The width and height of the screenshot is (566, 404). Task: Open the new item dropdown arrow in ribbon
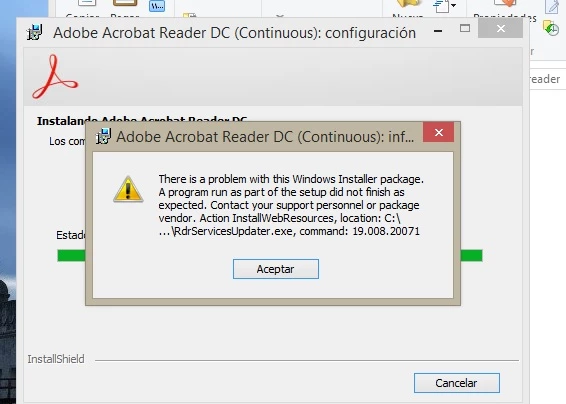click(x=453, y=5)
